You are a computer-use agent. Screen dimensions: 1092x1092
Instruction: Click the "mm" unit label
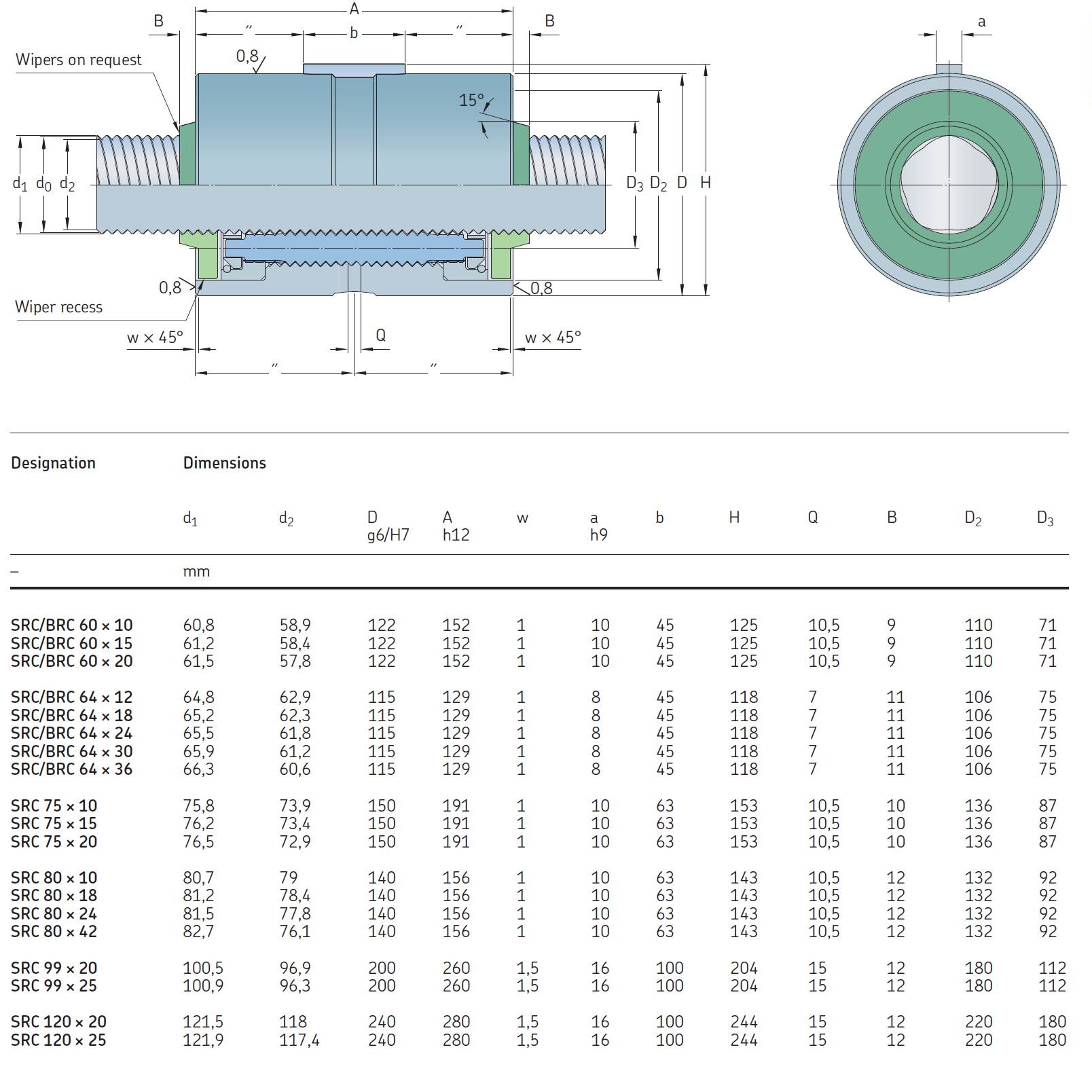(x=196, y=572)
